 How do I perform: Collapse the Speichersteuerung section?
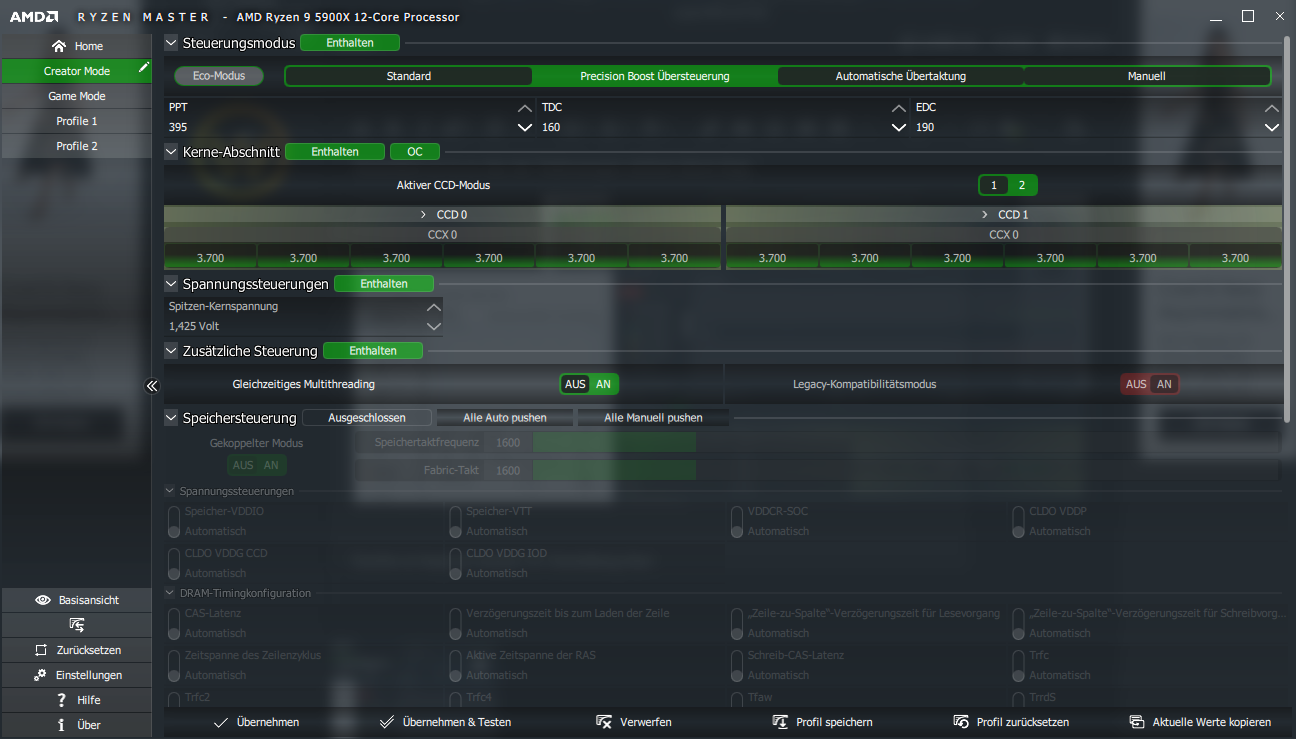click(171, 418)
